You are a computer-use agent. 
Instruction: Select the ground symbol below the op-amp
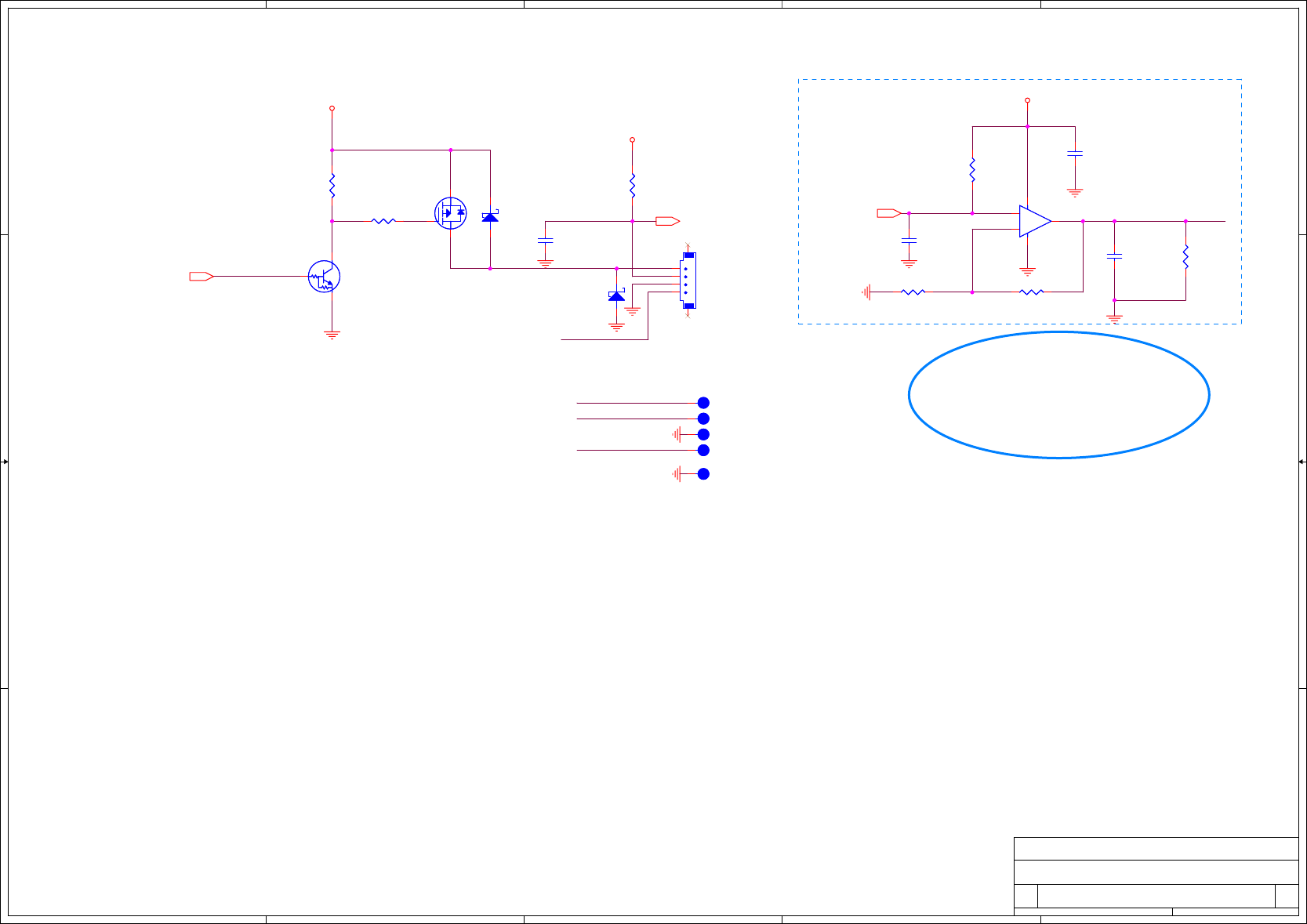point(1027,272)
